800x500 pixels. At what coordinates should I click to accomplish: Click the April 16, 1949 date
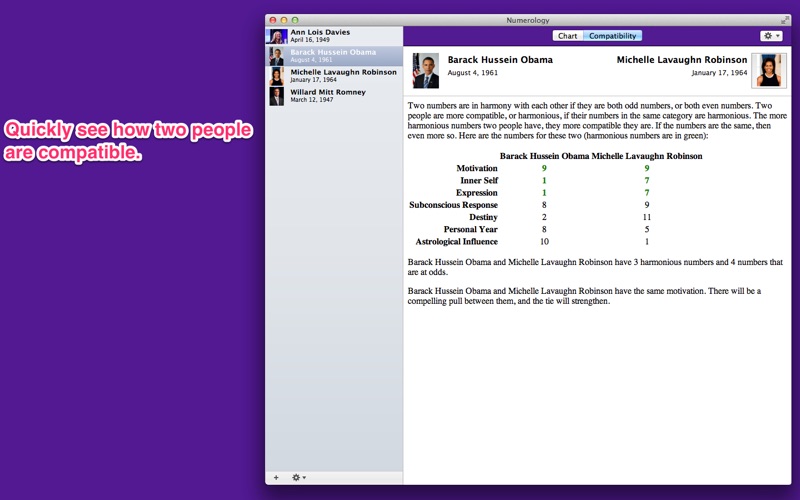pos(310,40)
